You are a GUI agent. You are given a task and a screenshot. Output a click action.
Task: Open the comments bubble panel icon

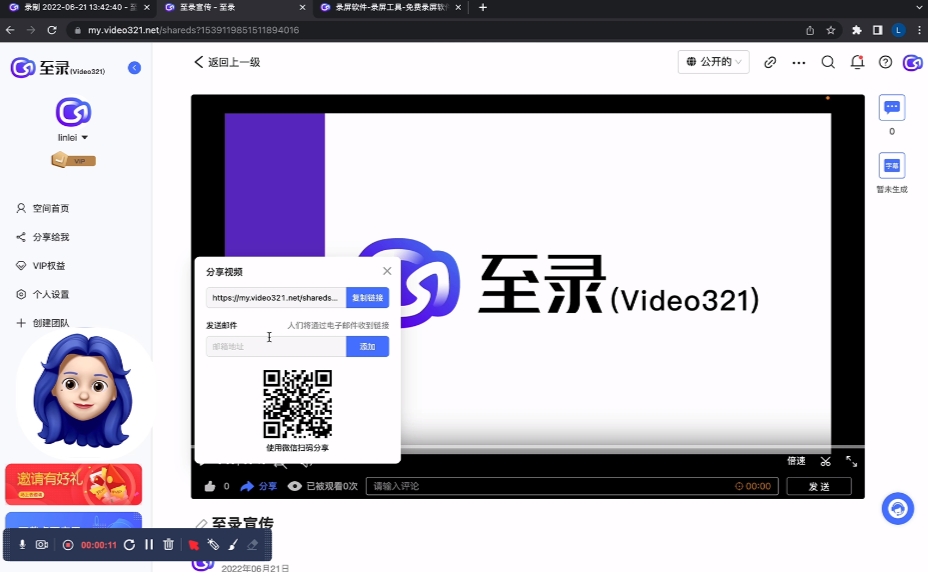click(892, 108)
